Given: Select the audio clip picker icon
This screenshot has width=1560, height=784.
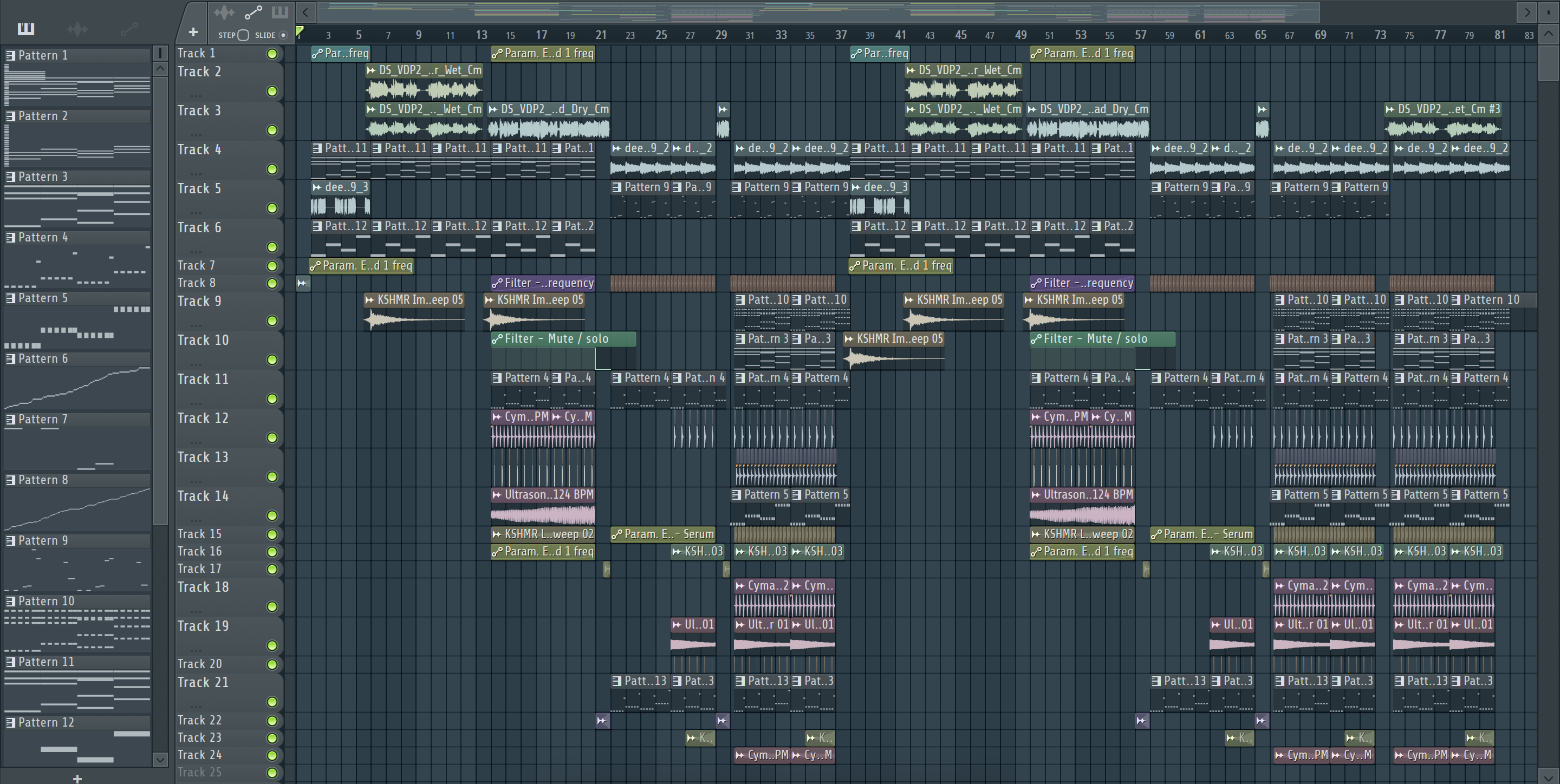Looking at the screenshot, I should pyautogui.click(x=77, y=29).
